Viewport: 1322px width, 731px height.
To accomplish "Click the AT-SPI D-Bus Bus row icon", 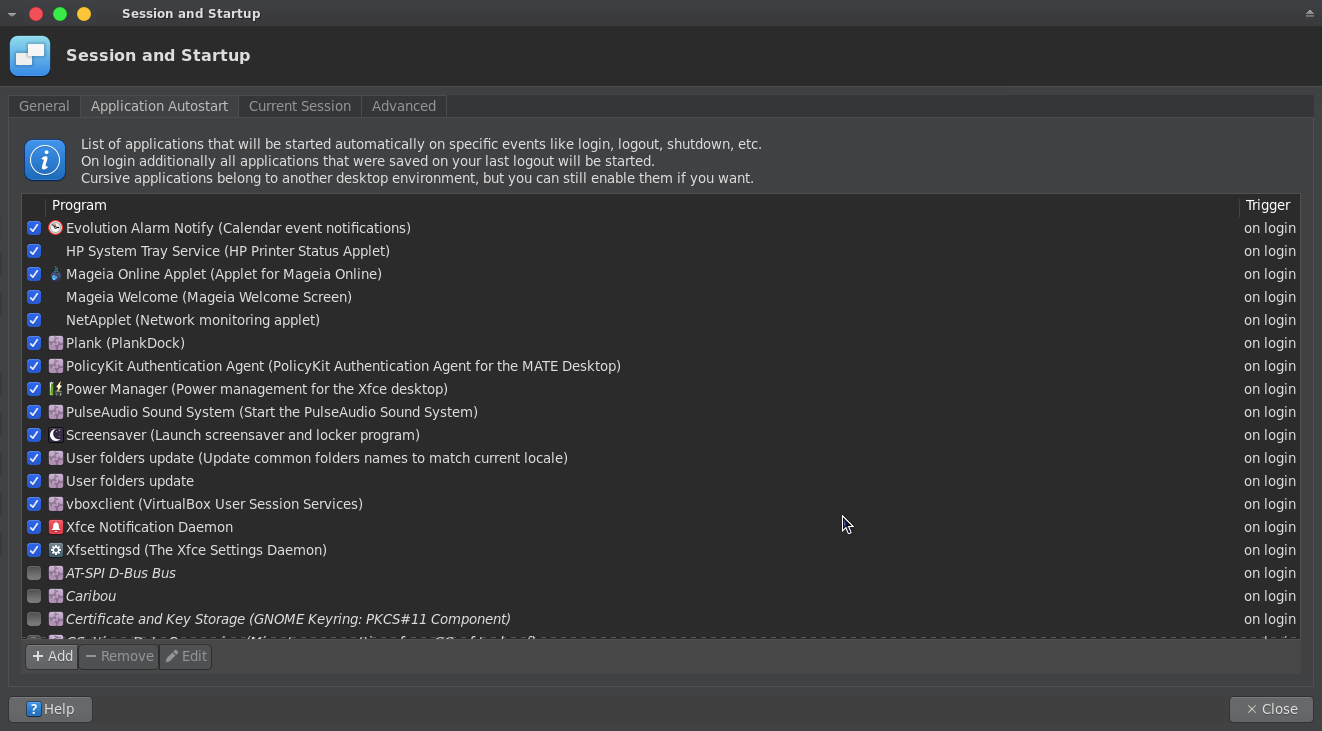I will point(56,573).
